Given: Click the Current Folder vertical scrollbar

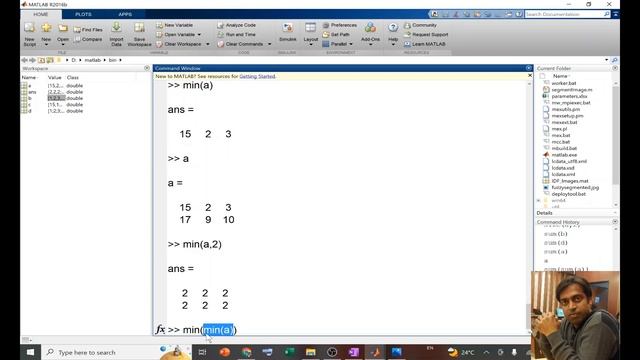Looking at the screenshot, I should (616, 135).
